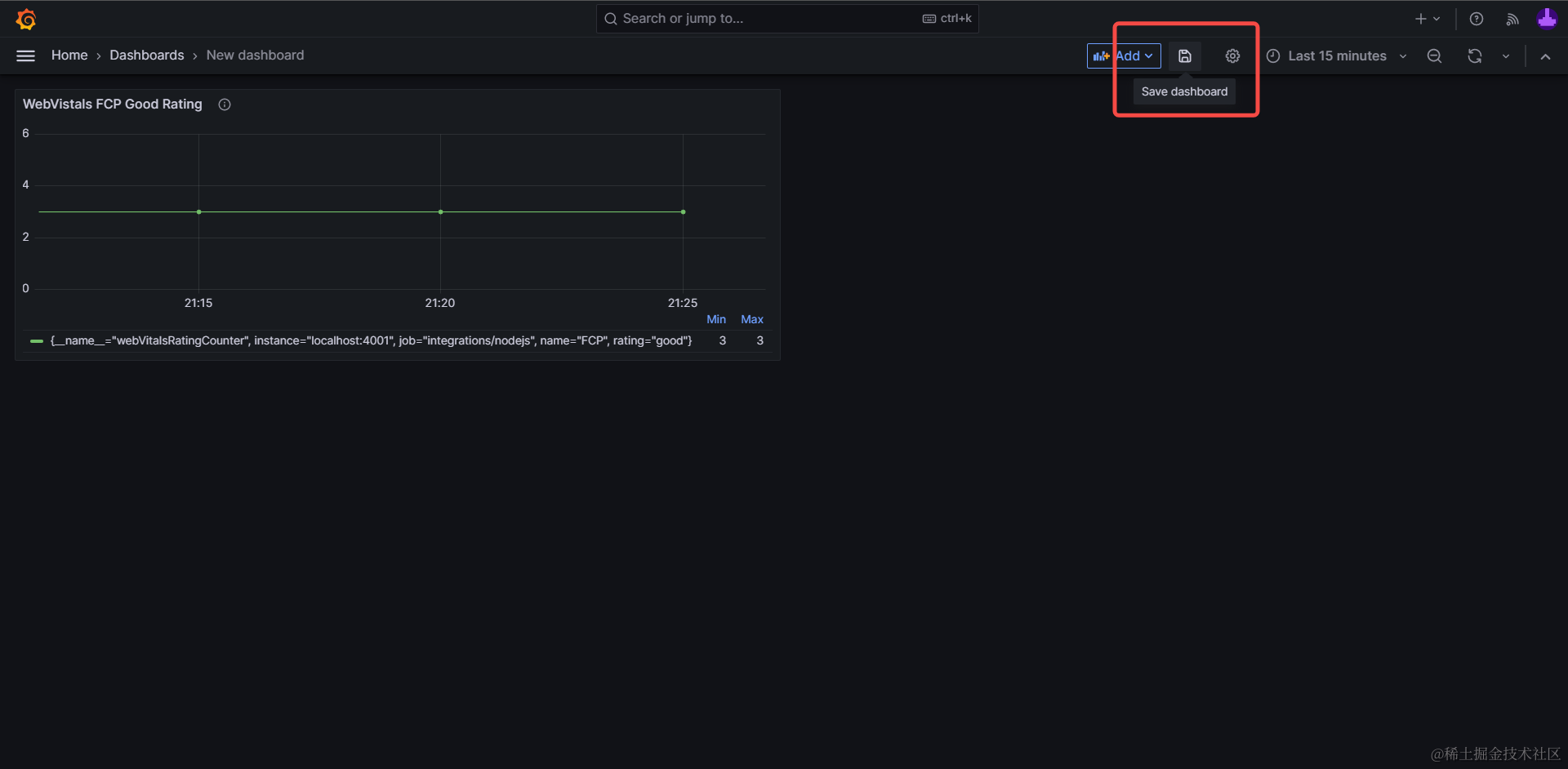
Task: Open the help question mark icon
Action: coord(1476,19)
